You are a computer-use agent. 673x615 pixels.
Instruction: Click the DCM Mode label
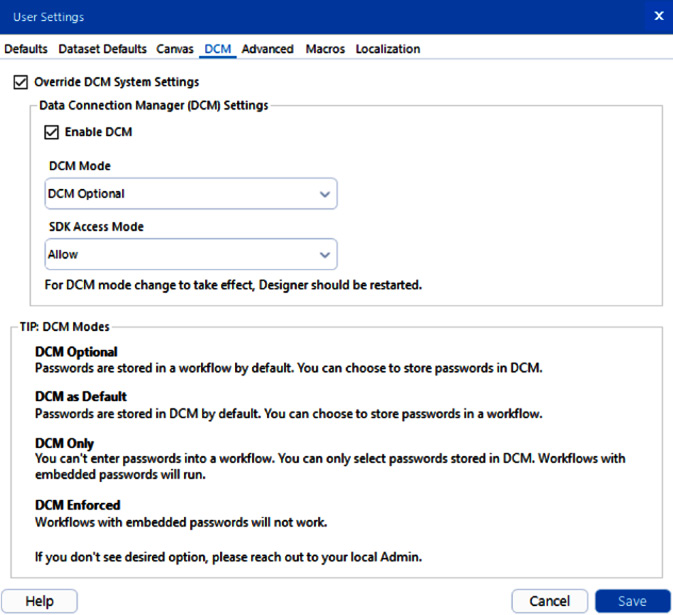click(80, 166)
